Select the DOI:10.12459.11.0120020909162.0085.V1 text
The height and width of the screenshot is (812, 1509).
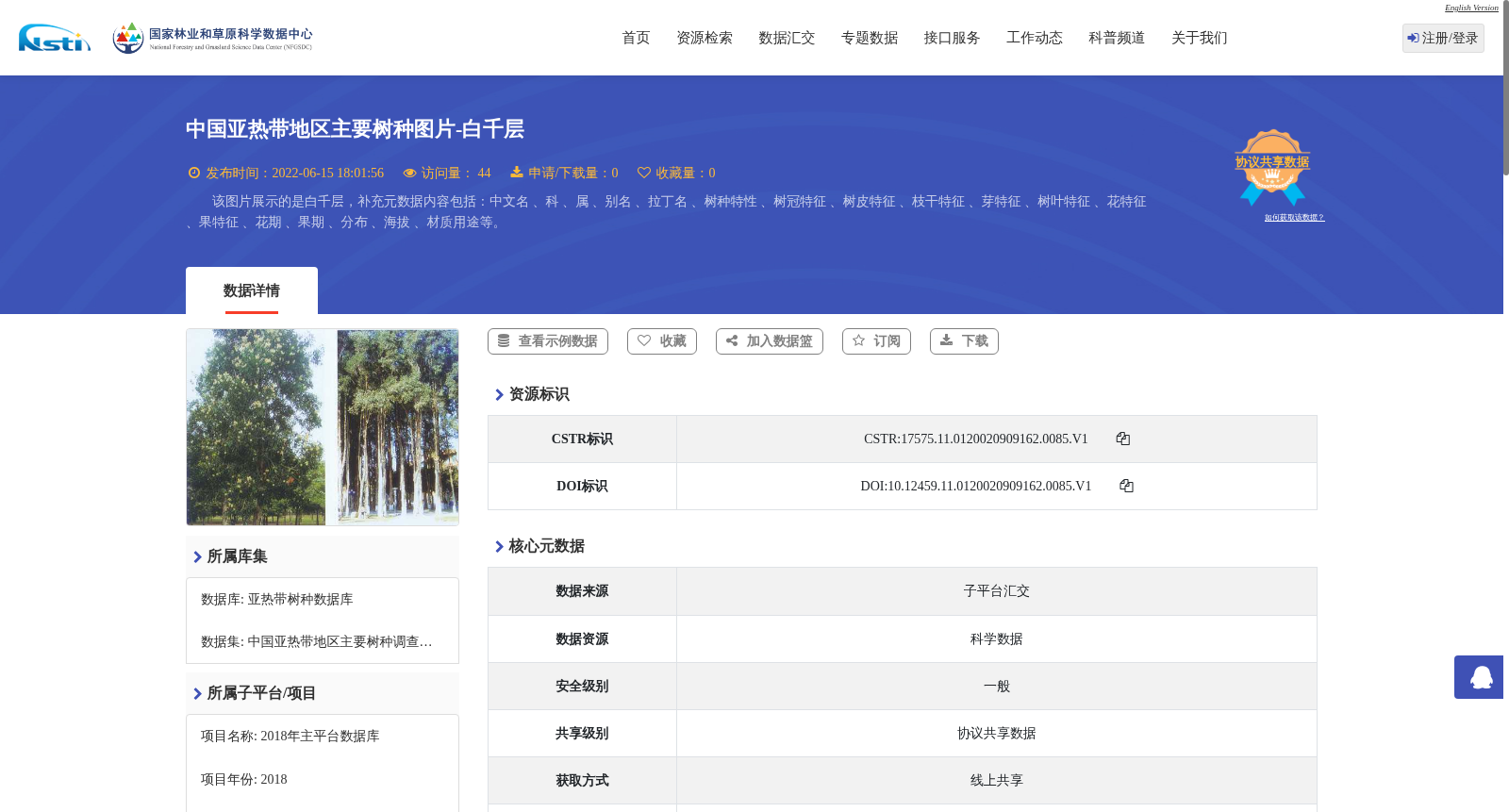976,486
